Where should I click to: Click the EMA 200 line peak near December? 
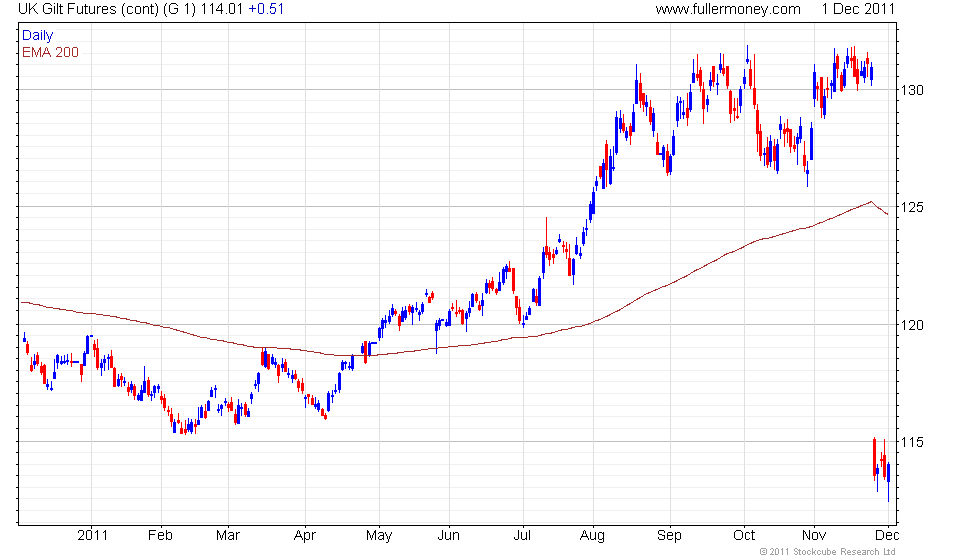[871, 202]
